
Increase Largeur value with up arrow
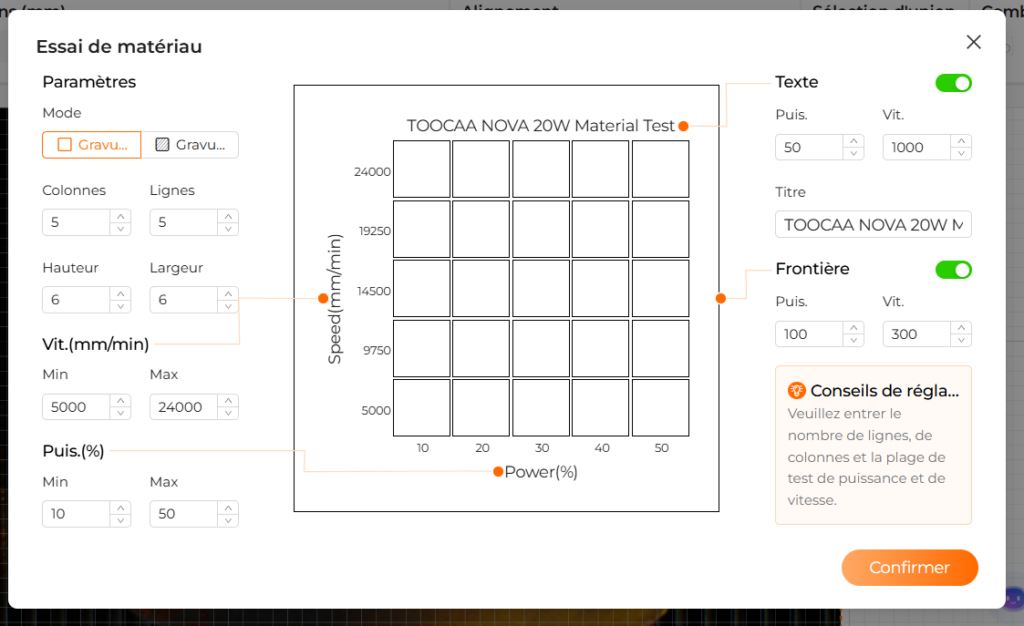tap(228, 294)
